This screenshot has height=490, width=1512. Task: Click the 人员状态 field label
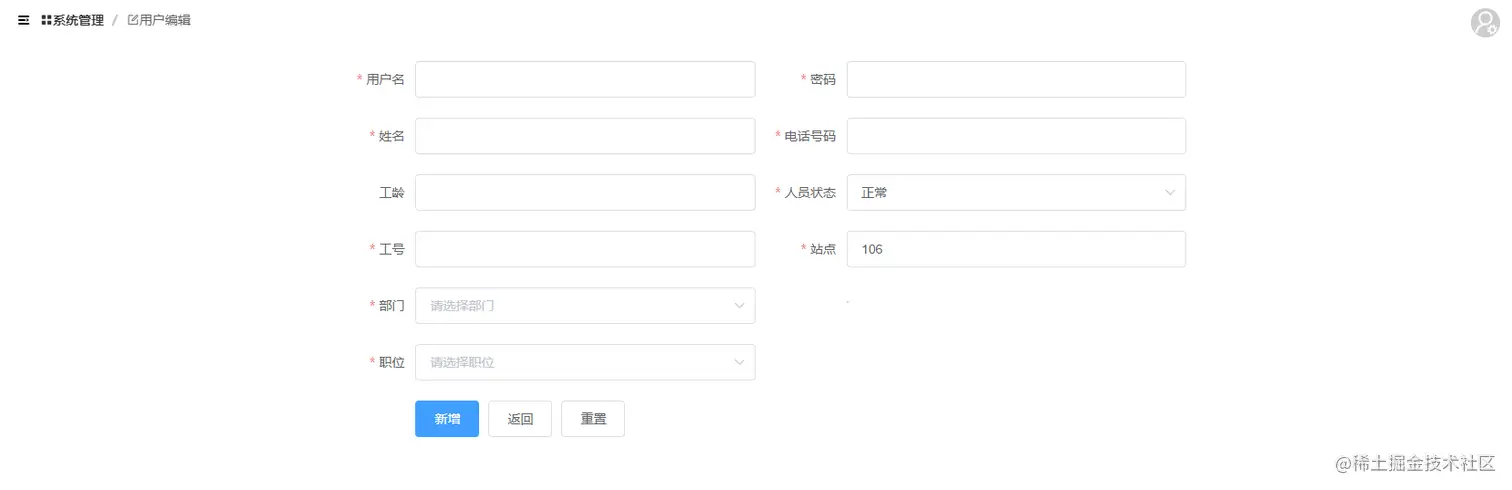click(x=810, y=193)
